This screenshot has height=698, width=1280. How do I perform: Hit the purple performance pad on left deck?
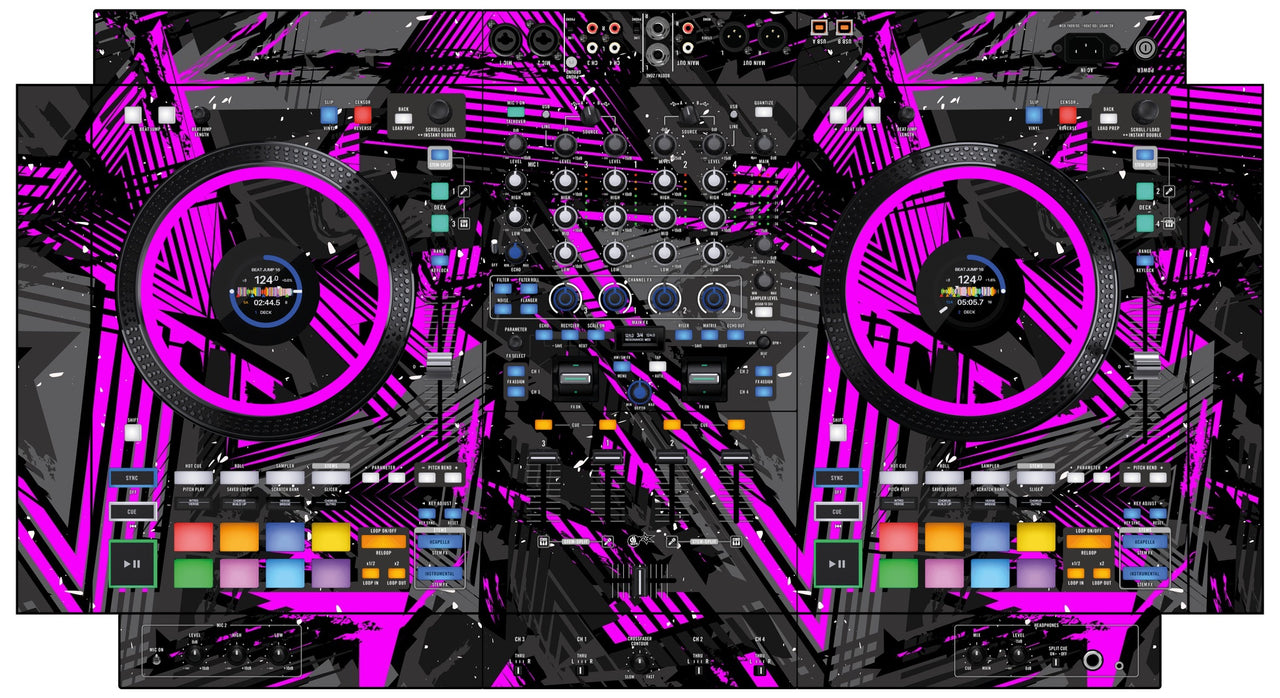(x=331, y=573)
